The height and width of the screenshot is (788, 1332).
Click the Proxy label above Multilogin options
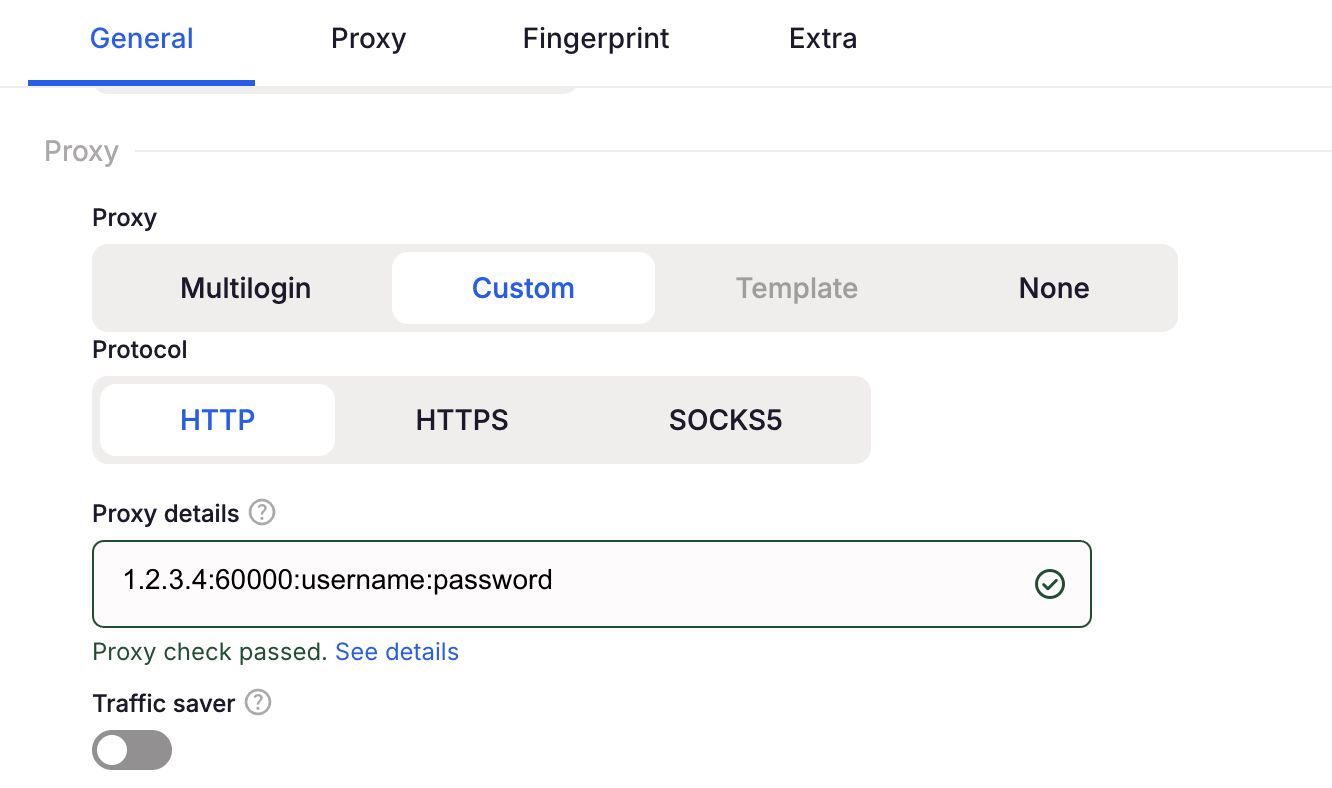(x=125, y=218)
